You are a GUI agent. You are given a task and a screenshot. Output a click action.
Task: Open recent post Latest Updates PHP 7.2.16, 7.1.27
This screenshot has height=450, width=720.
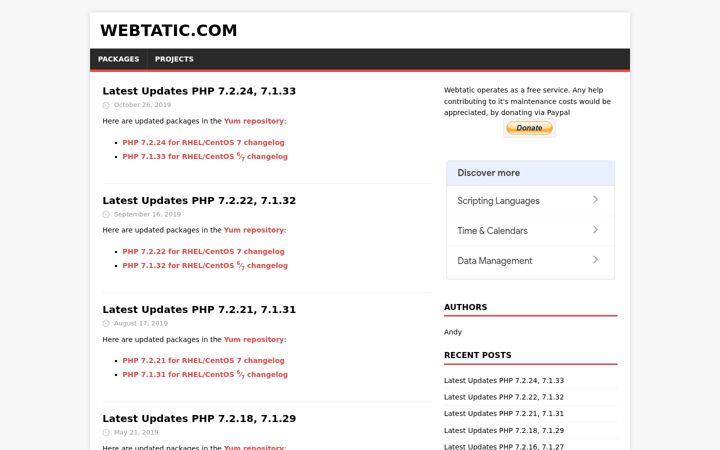504,446
